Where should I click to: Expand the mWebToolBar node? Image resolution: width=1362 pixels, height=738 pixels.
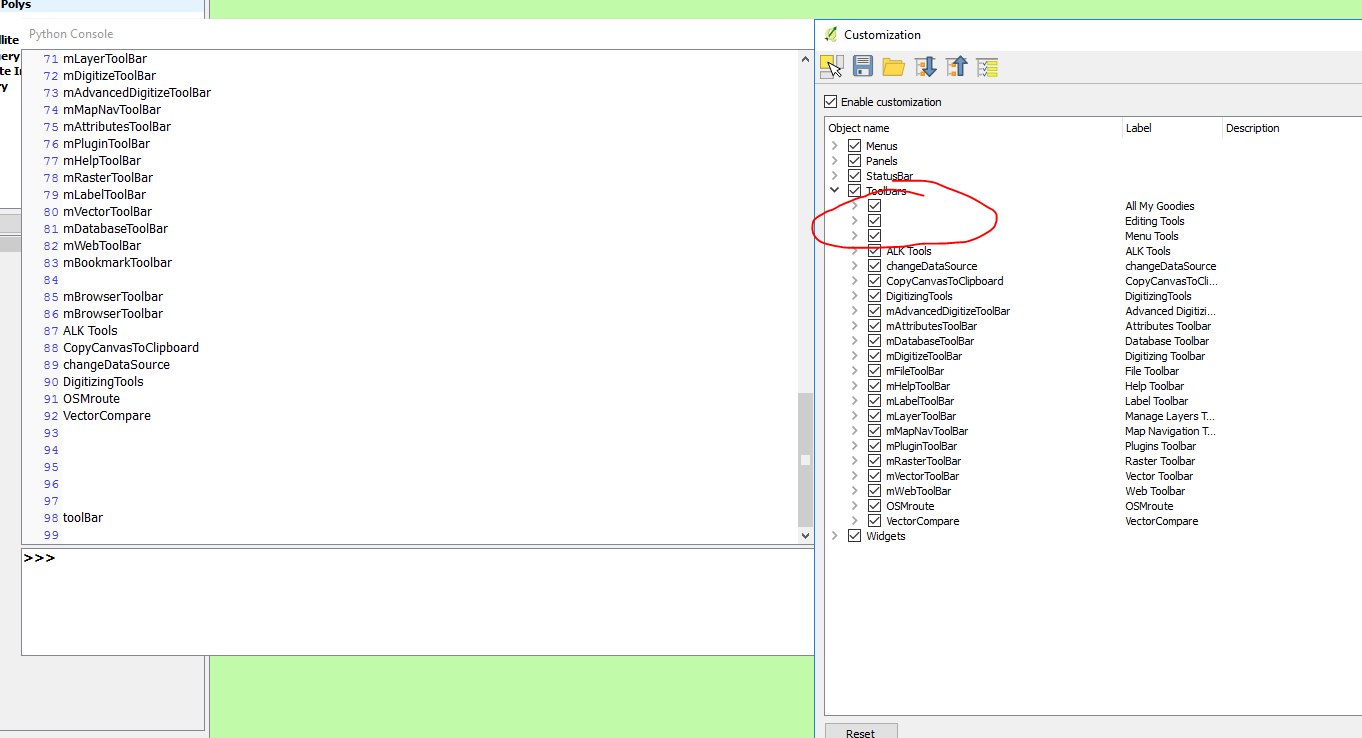(855, 491)
